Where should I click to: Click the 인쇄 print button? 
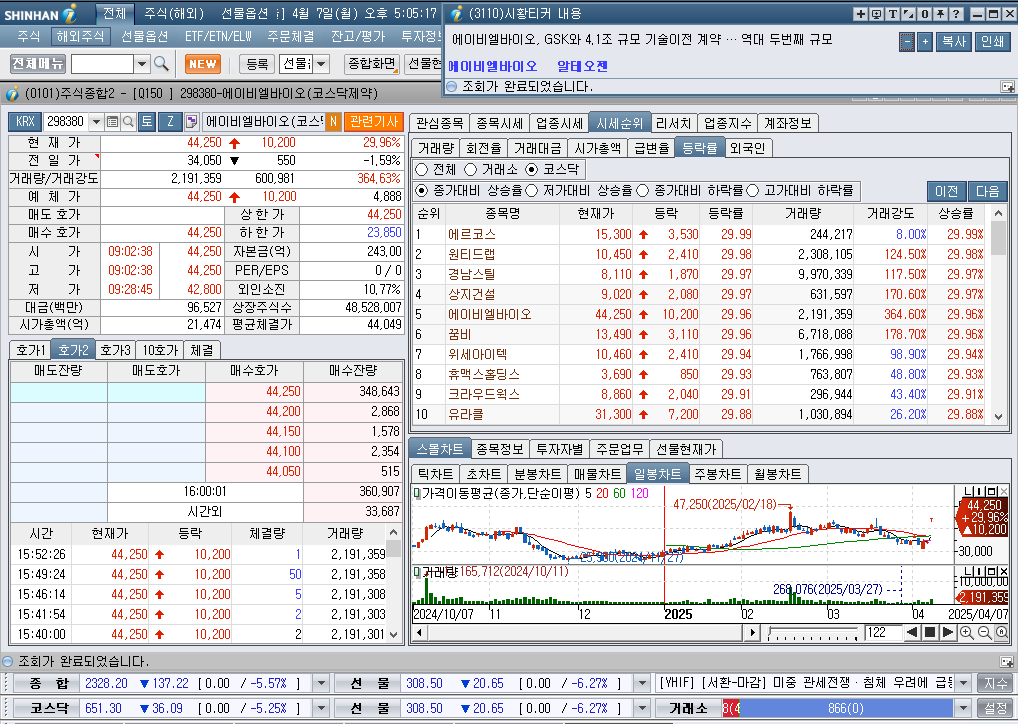(x=993, y=42)
